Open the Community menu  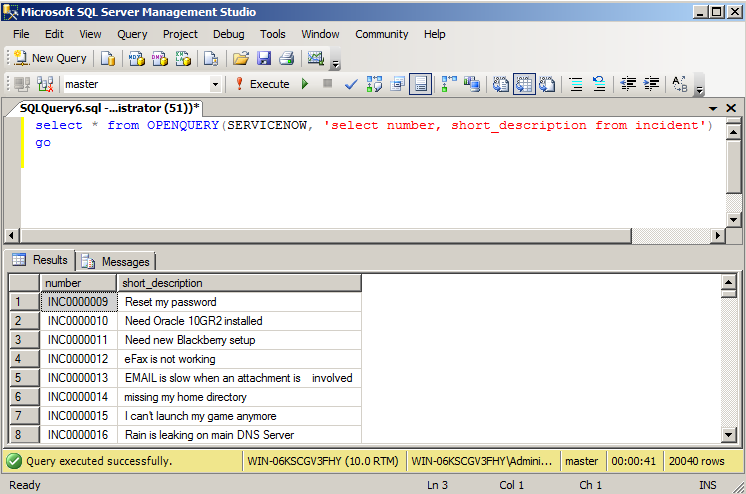[x=382, y=34]
